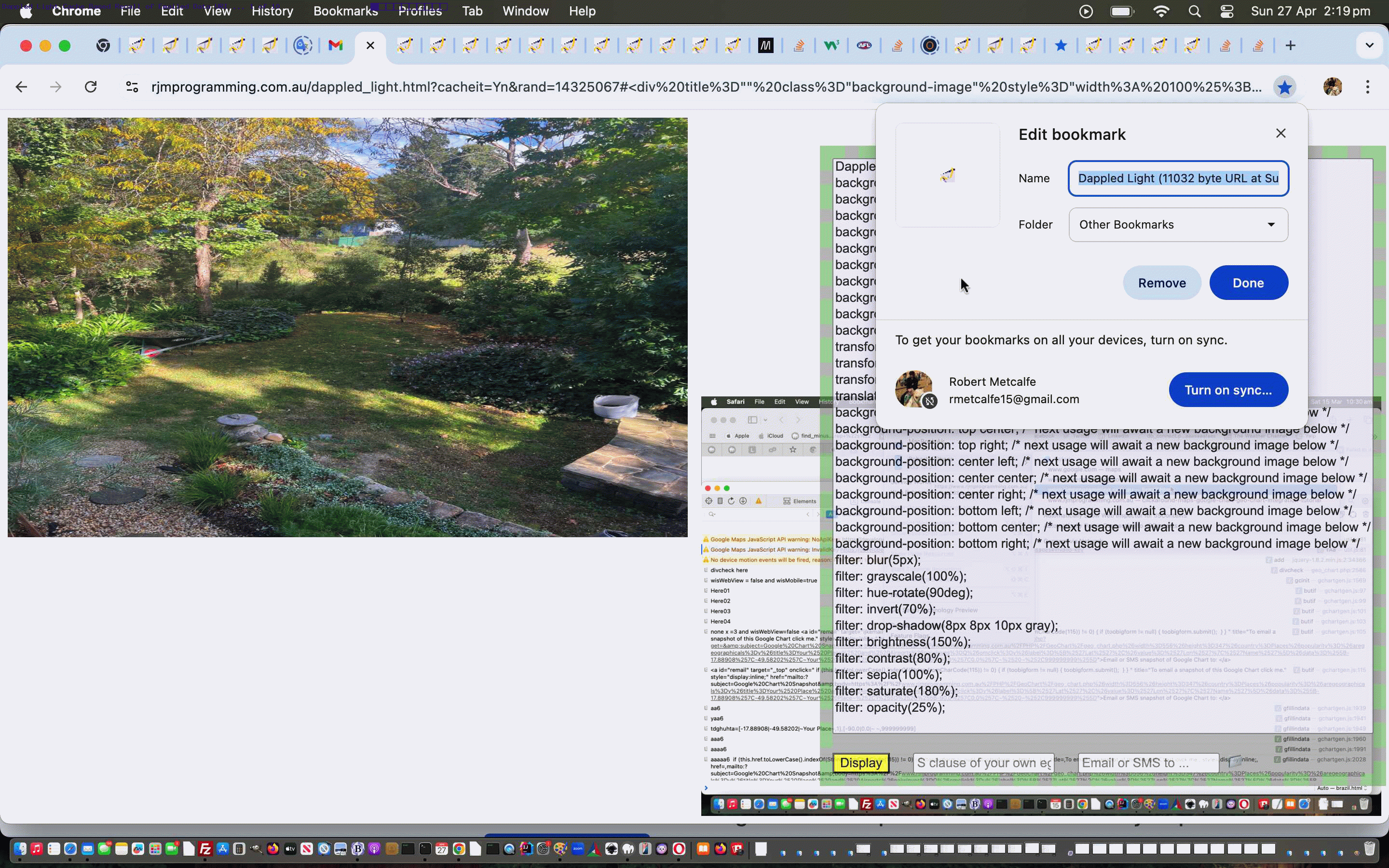Screen dimensions: 1389x868
Task: Click the Robert Metcalfe account avatar
Action: (914, 389)
